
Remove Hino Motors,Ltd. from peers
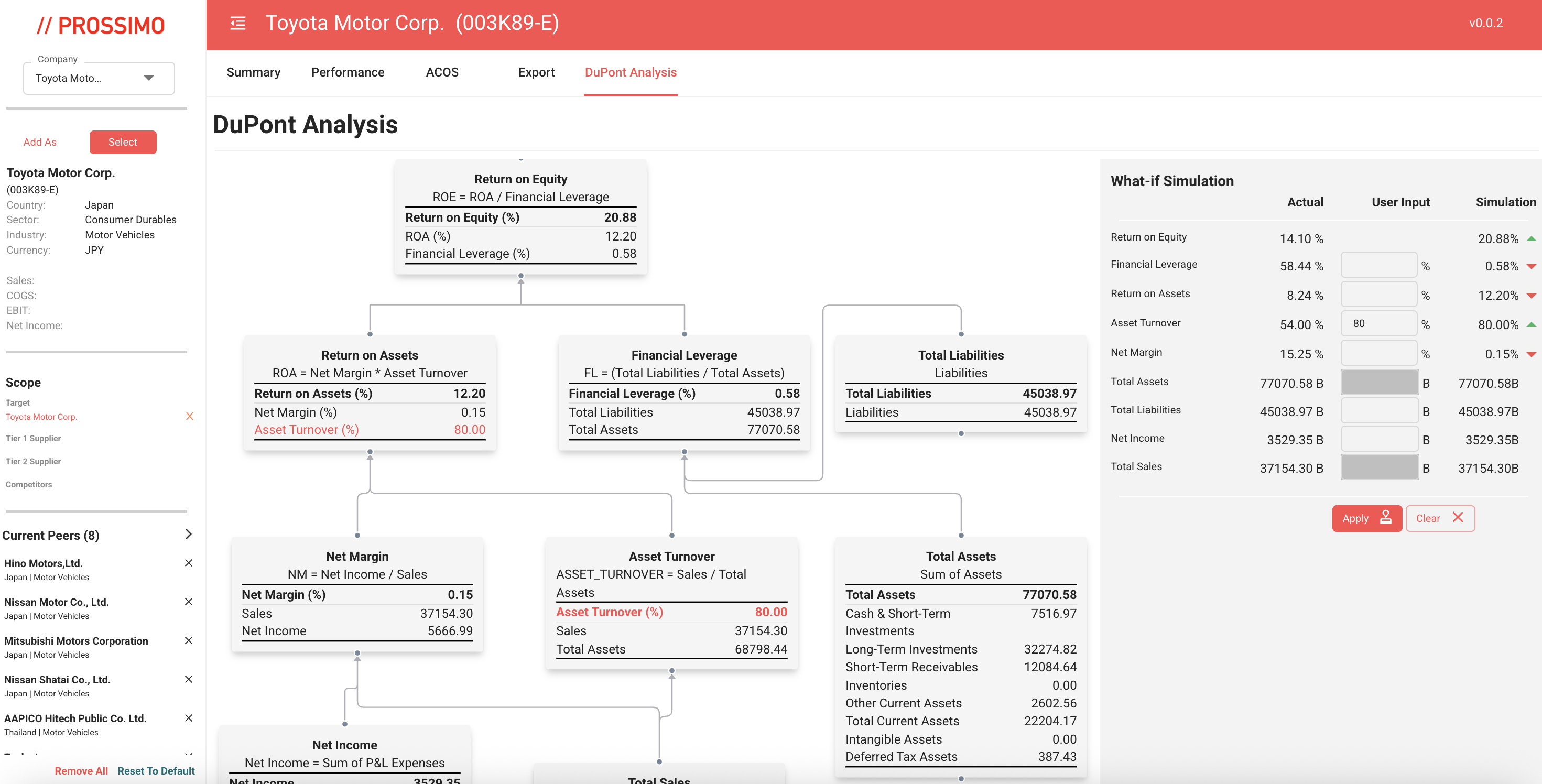pos(189,563)
